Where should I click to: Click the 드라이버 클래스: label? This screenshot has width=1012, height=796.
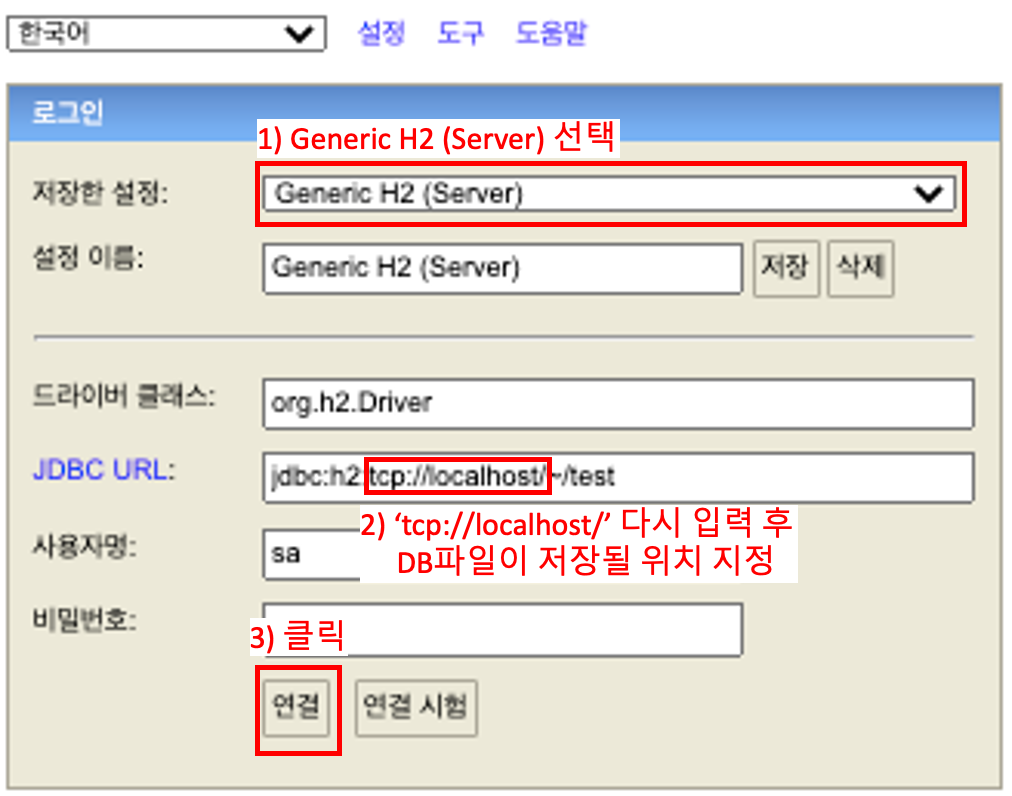point(123,395)
